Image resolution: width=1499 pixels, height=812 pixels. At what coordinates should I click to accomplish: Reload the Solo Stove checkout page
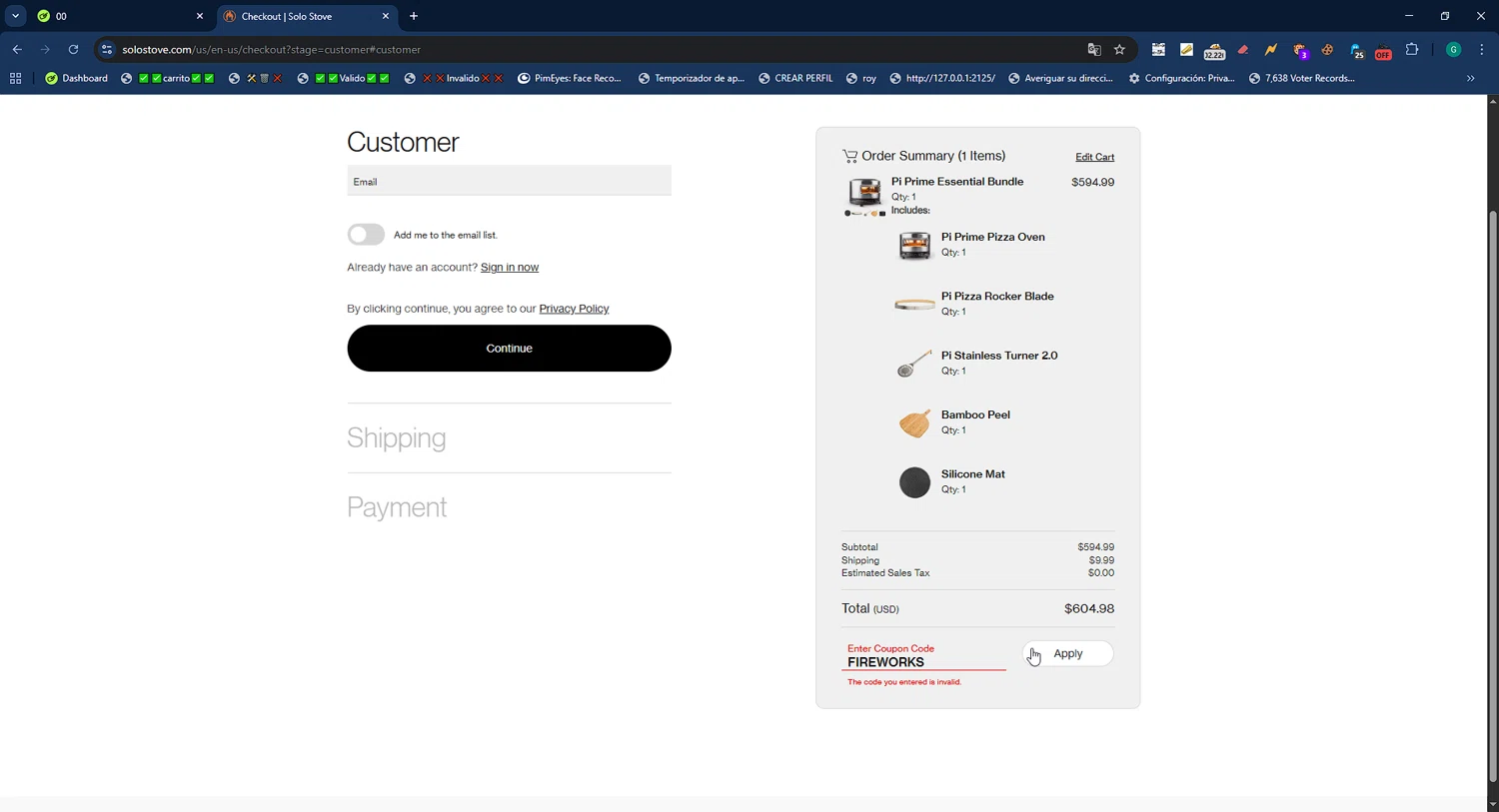[73, 49]
